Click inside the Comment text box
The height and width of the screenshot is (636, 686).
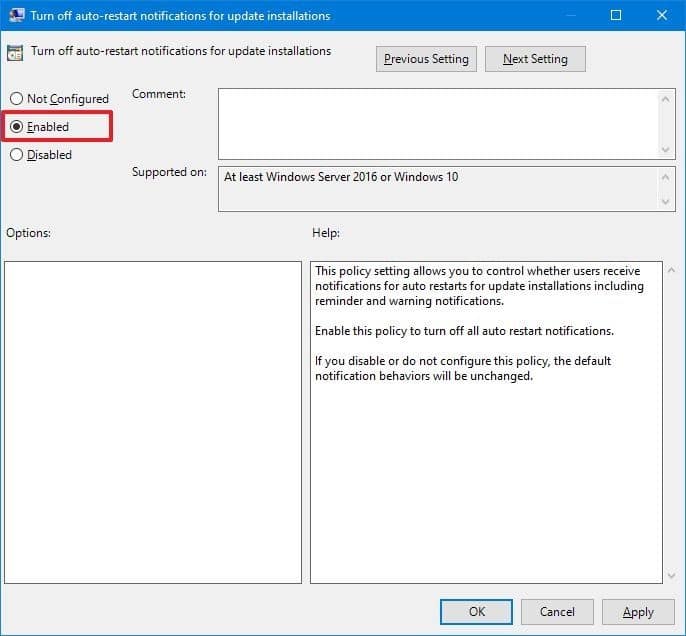[x=438, y=124]
